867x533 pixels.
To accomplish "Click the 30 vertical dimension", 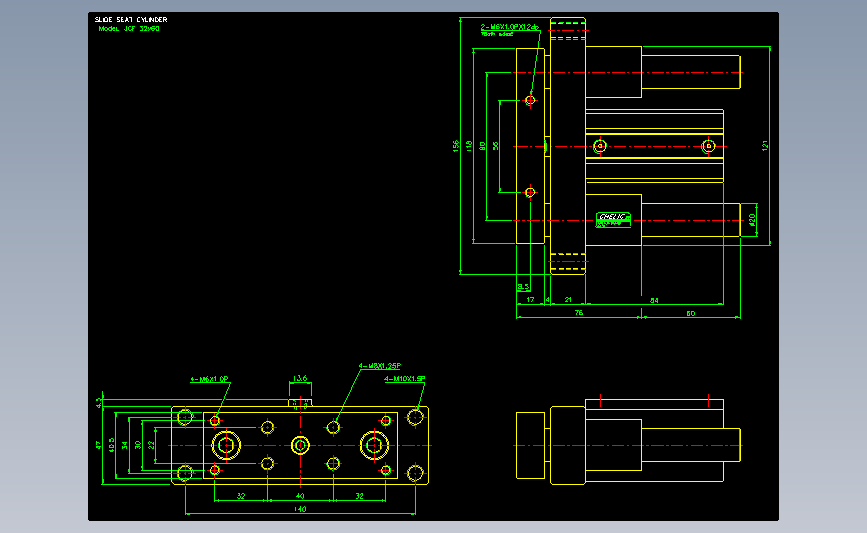I will [x=138, y=445].
